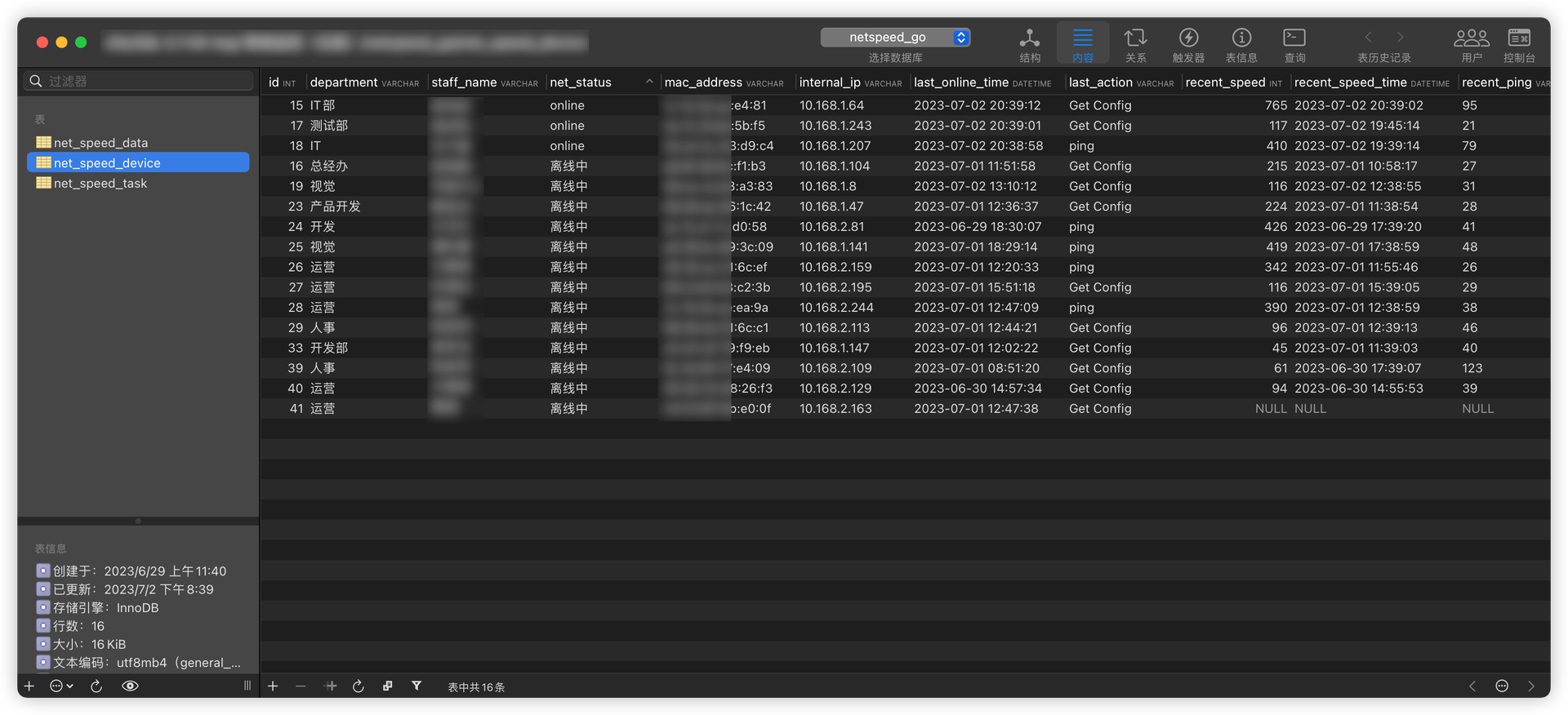Toggle the eye visibility icon in sidebar footer
Viewport: 1568px width, 715px height.
pyautogui.click(x=130, y=686)
